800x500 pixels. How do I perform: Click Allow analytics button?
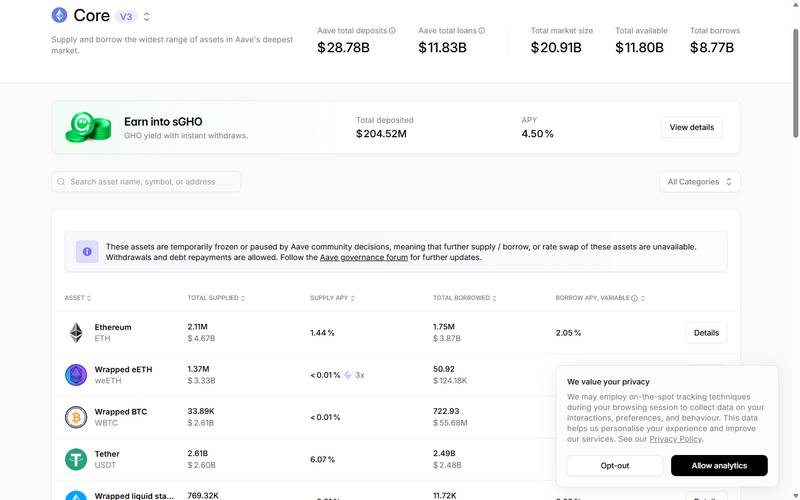(719, 465)
